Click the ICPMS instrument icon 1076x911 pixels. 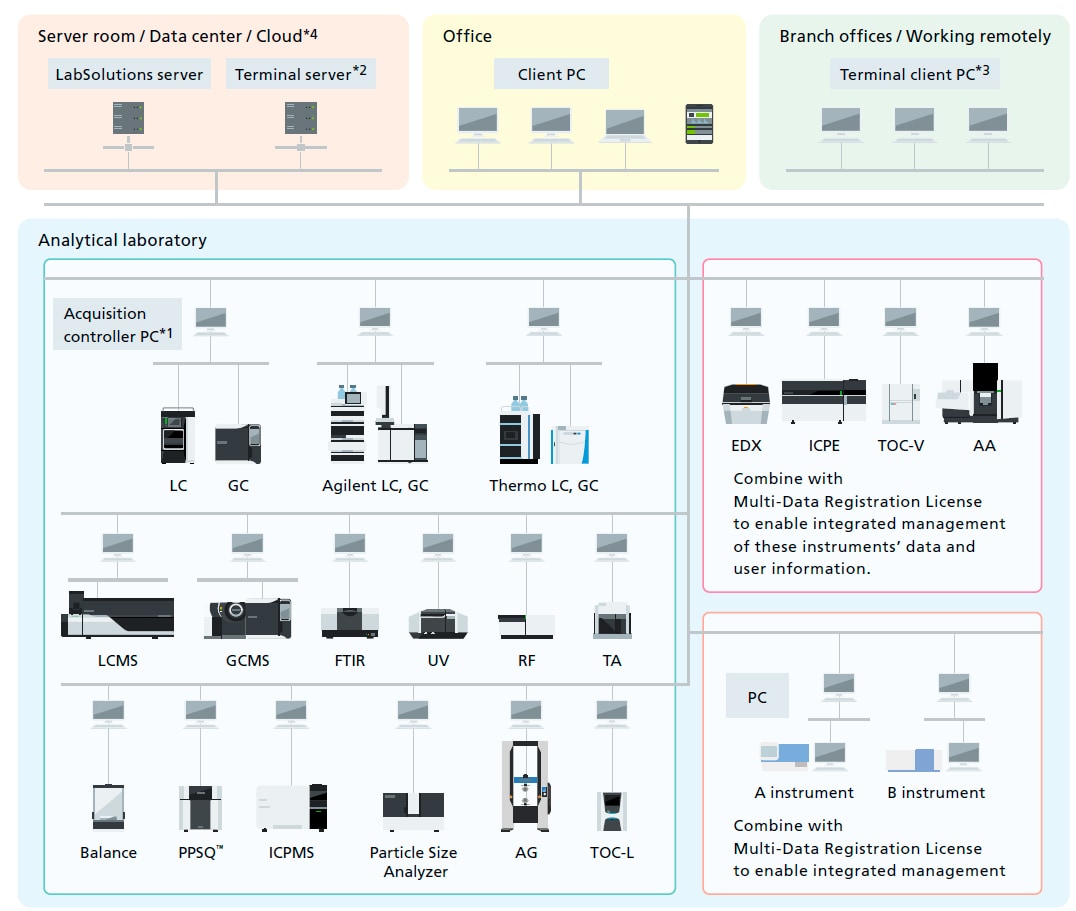pos(292,807)
